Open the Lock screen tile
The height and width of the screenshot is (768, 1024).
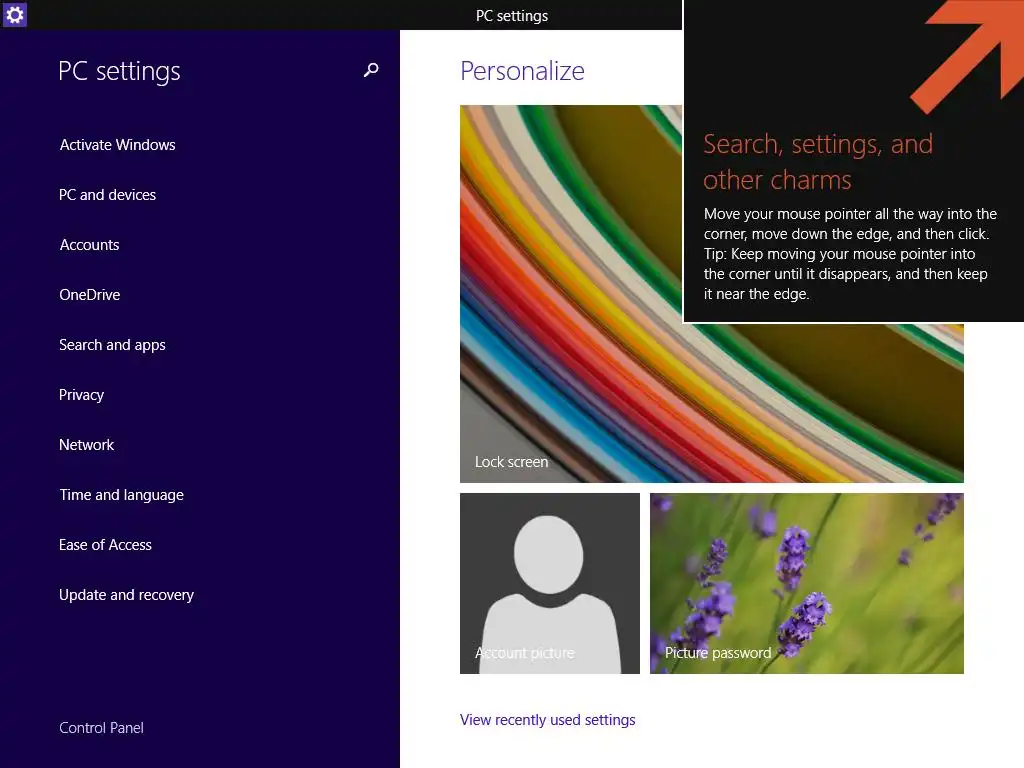tap(711, 294)
